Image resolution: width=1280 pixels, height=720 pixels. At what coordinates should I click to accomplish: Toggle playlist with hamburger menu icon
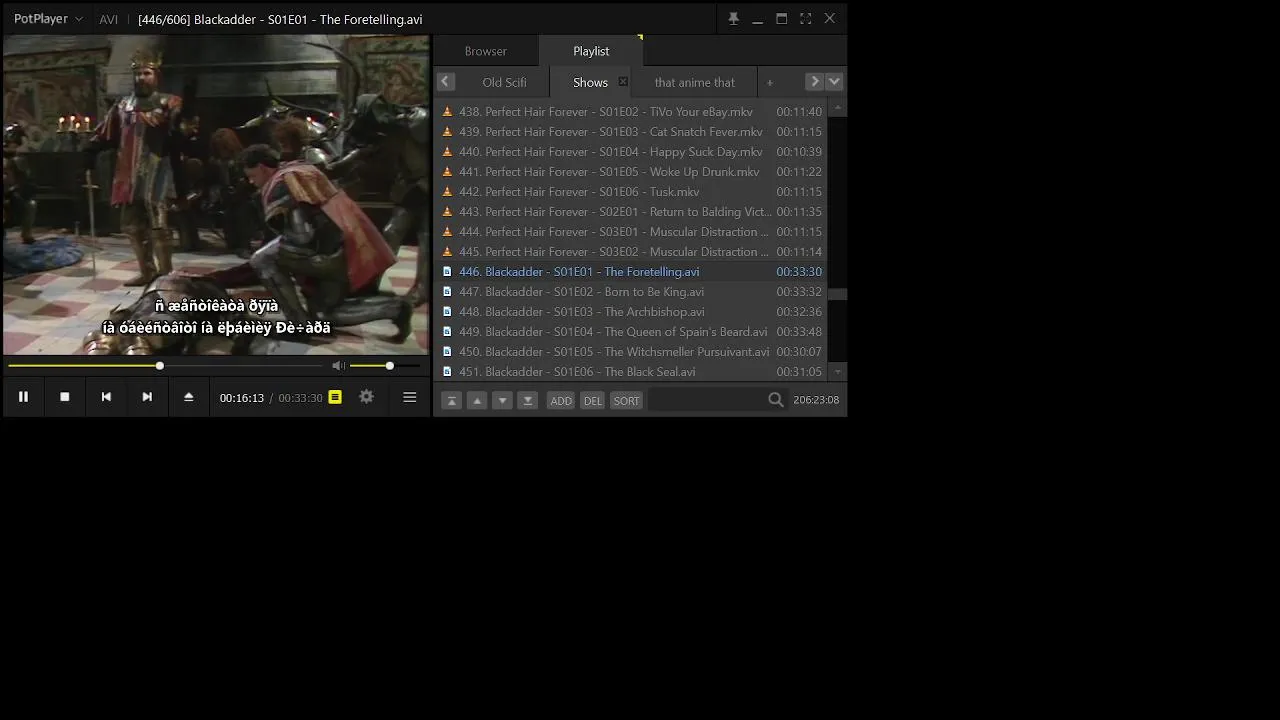[x=409, y=397]
